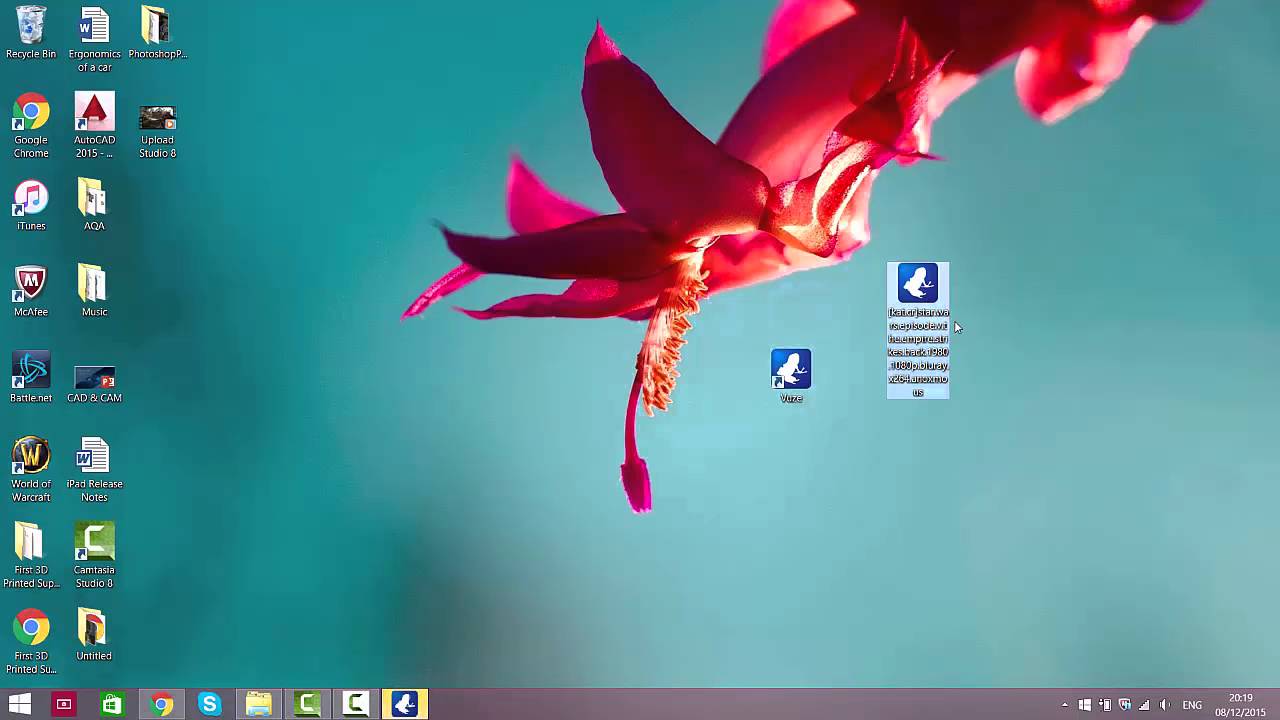Switch to green Camtasia taskbar icon

[307, 705]
